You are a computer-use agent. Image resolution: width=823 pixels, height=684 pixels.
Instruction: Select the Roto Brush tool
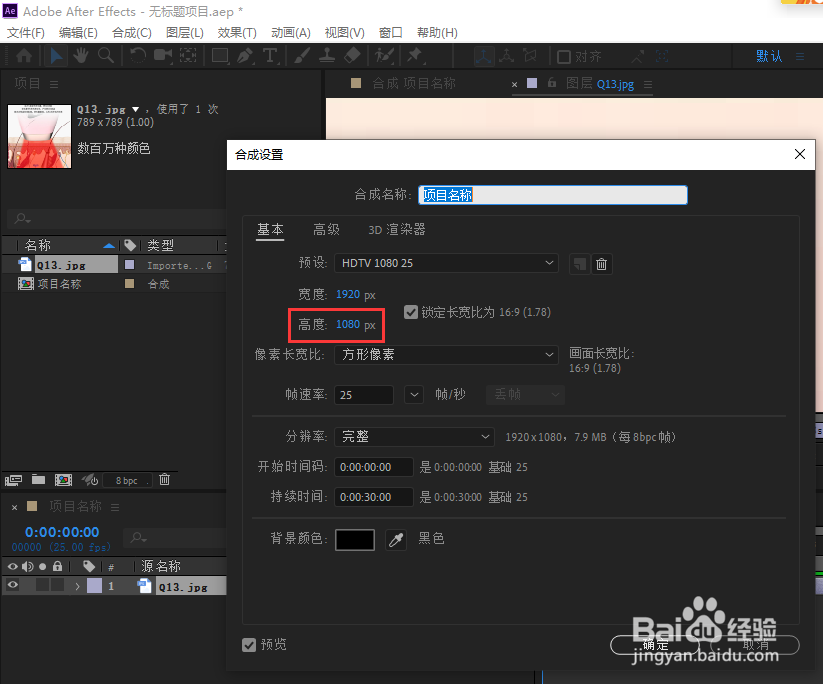[x=384, y=56]
